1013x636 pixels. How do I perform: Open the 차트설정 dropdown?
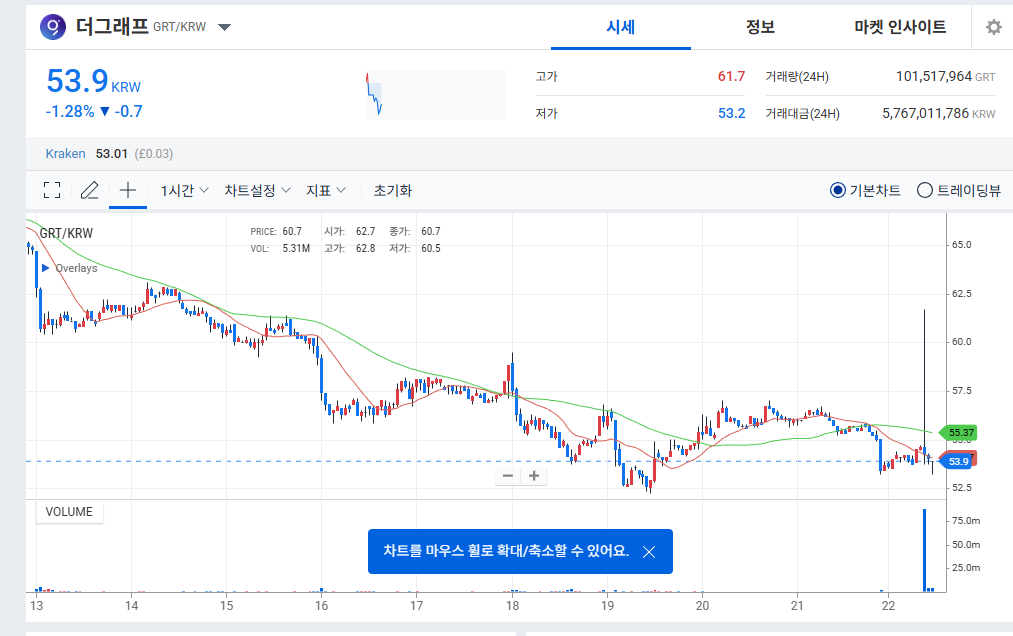[257, 190]
